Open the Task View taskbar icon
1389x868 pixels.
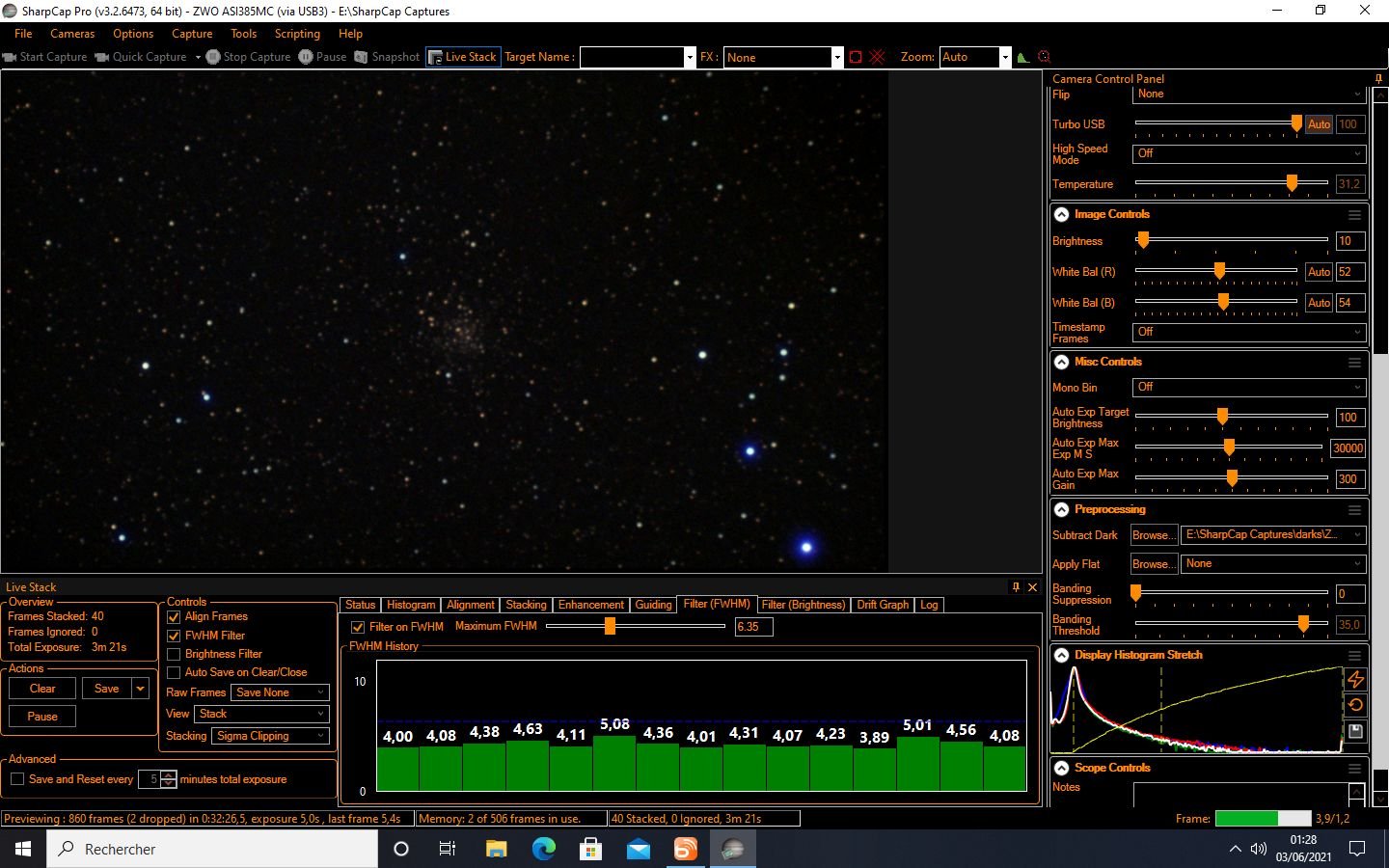point(448,849)
